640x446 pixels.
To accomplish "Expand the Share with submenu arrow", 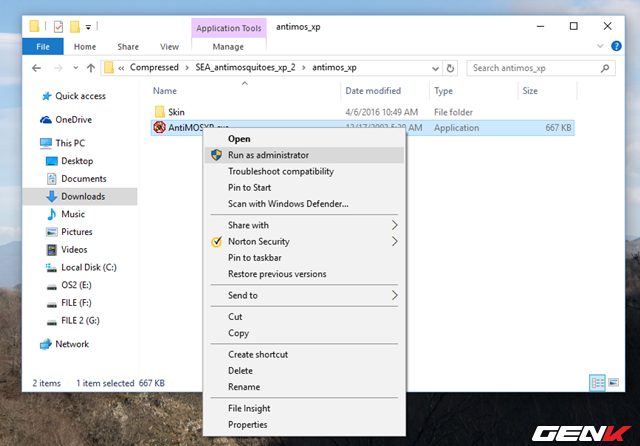I will tap(395, 225).
